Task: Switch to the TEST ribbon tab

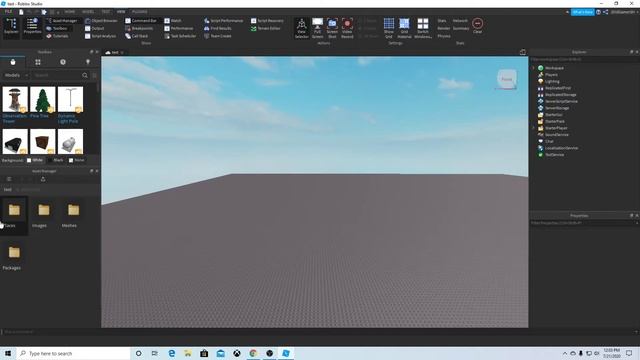Action: 105,12
